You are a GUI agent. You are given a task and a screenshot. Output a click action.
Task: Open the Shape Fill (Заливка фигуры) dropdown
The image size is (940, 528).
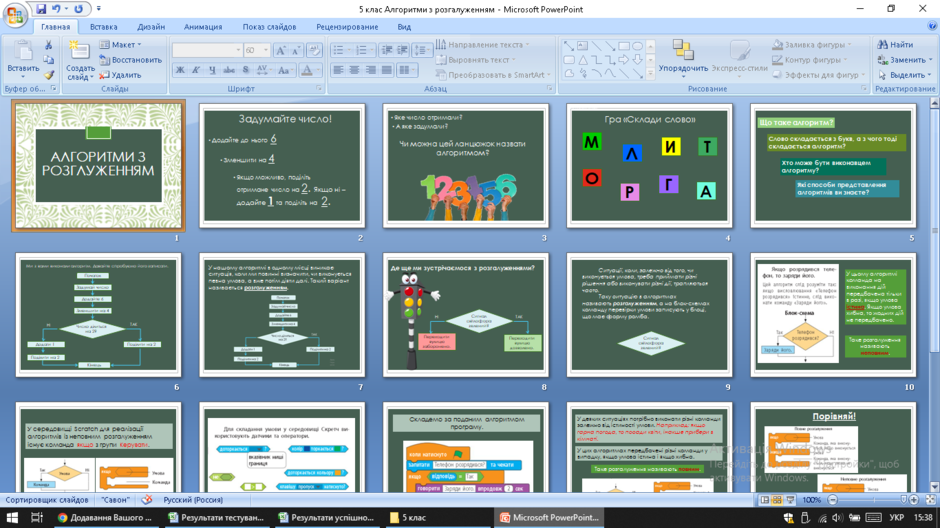pyautogui.click(x=811, y=45)
